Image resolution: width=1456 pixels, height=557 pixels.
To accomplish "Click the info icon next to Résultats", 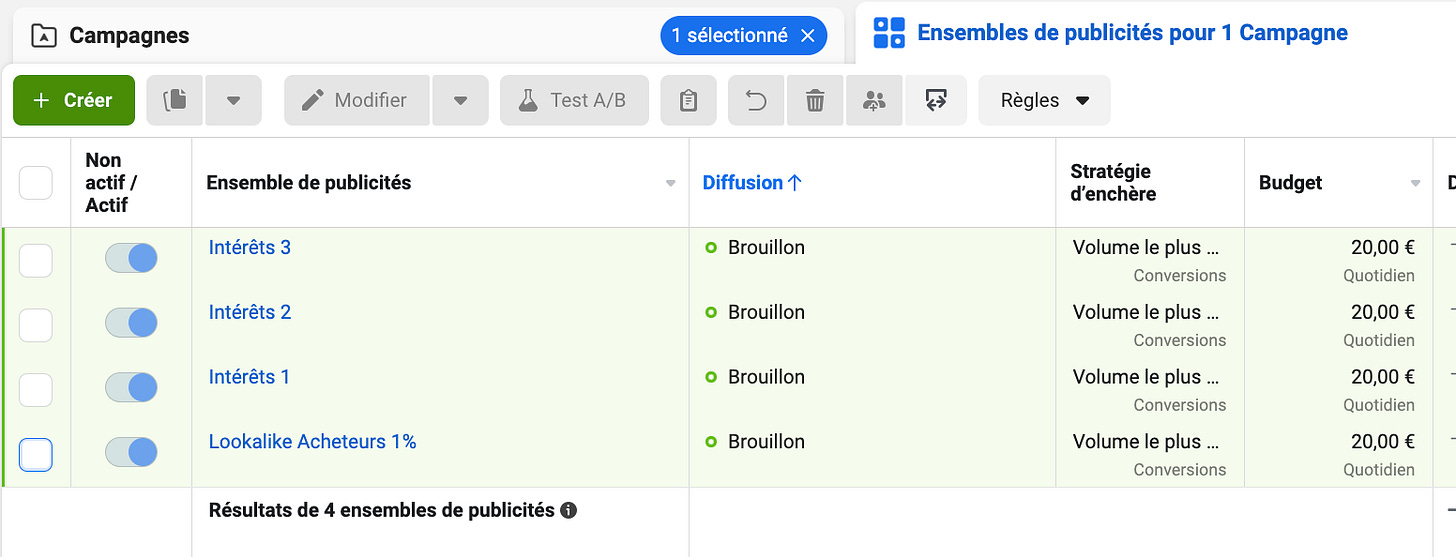I will (569, 511).
